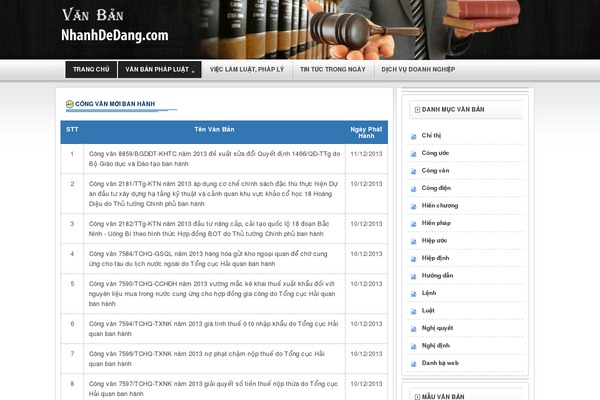This screenshot has width=600, height=400.
Task: Click the document icon beside Lệnh
Action: pos(413,294)
